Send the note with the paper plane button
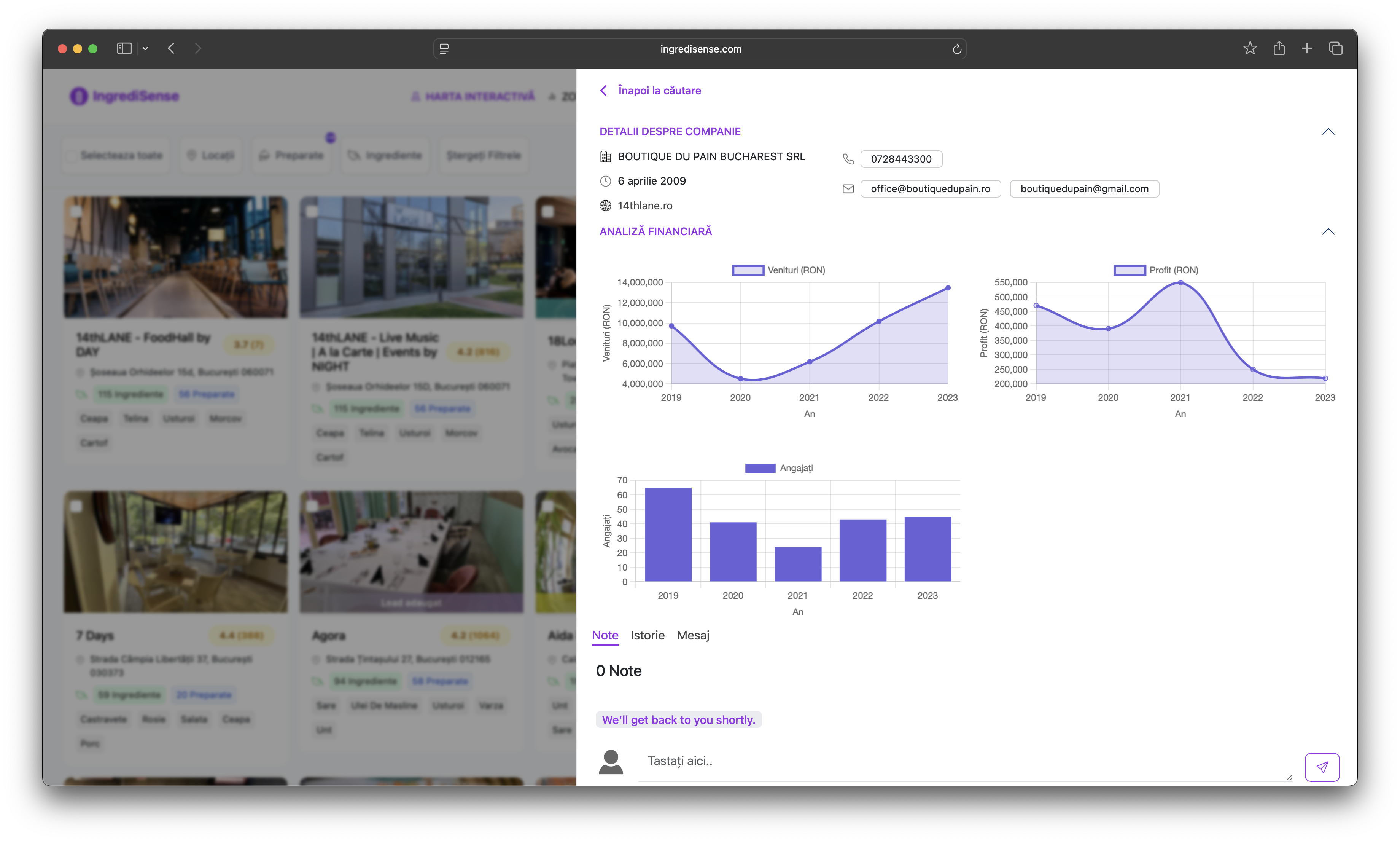Screen dimensions: 1400x842 [1322, 767]
